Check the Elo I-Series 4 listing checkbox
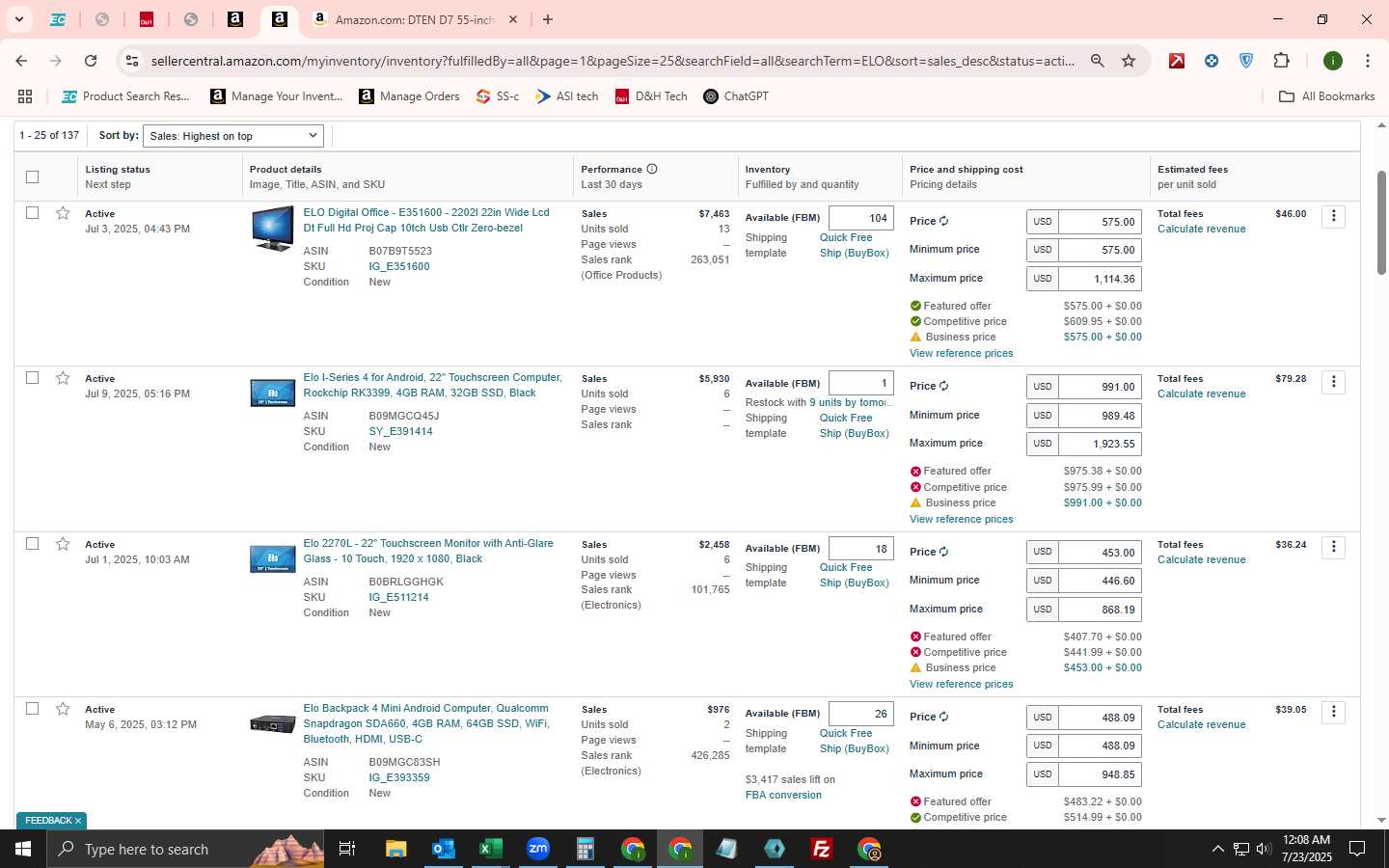The image size is (1389, 868). (32, 377)
